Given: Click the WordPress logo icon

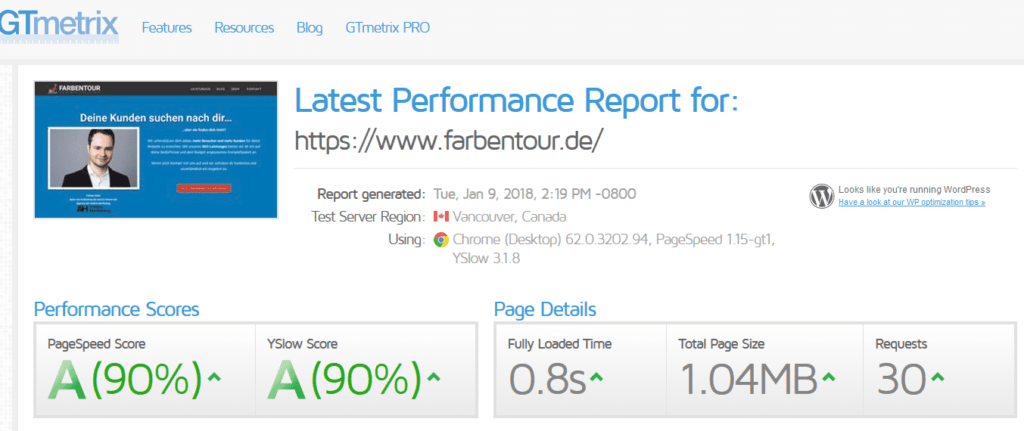Looking at the screenshot, I should 822,196.
